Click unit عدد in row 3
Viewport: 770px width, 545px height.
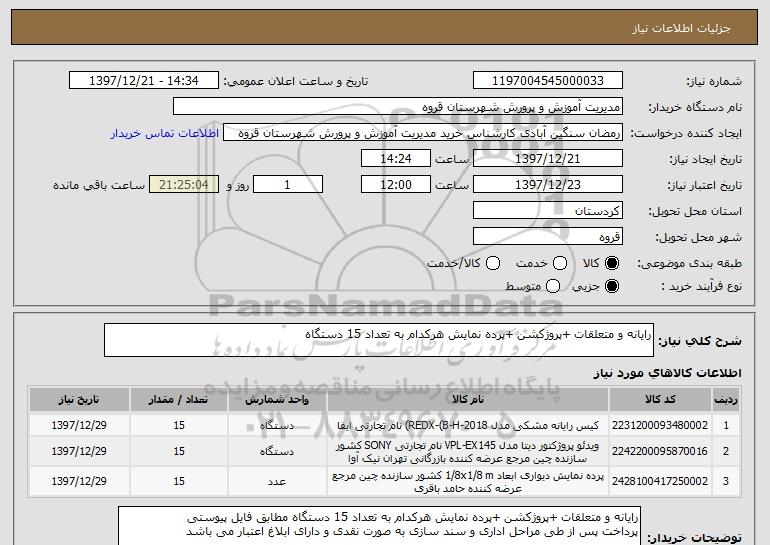click(277, 482)
